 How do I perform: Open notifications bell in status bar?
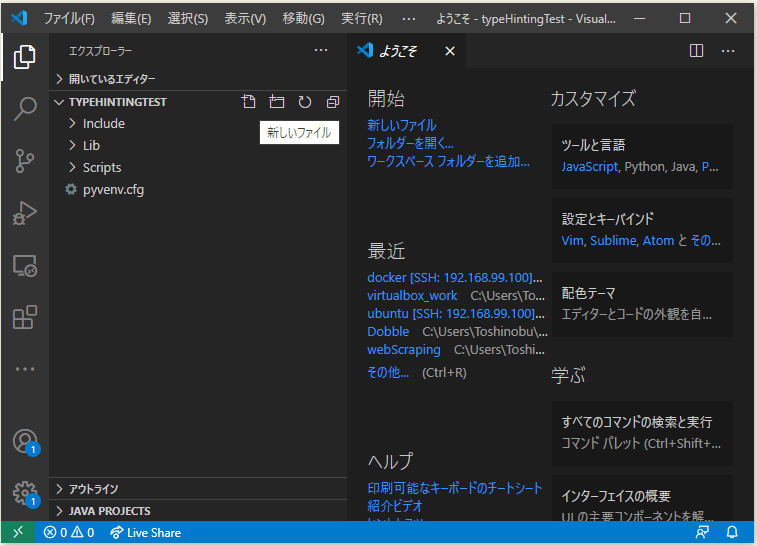[732, 532]
